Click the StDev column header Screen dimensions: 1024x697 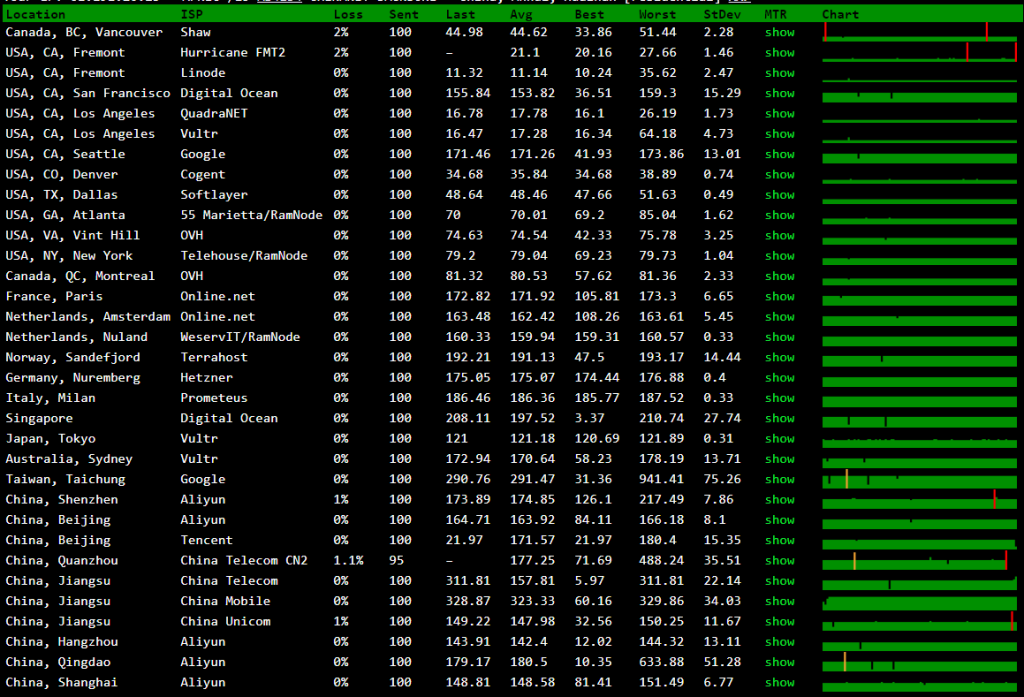click(x=722, y=14)
